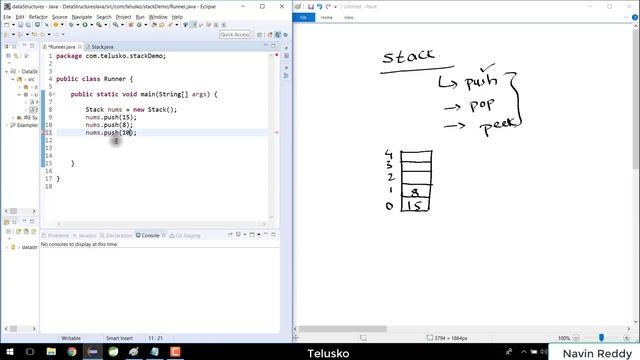
Task: Expand the JRE System Library node
Action: [x=13, y=118]
